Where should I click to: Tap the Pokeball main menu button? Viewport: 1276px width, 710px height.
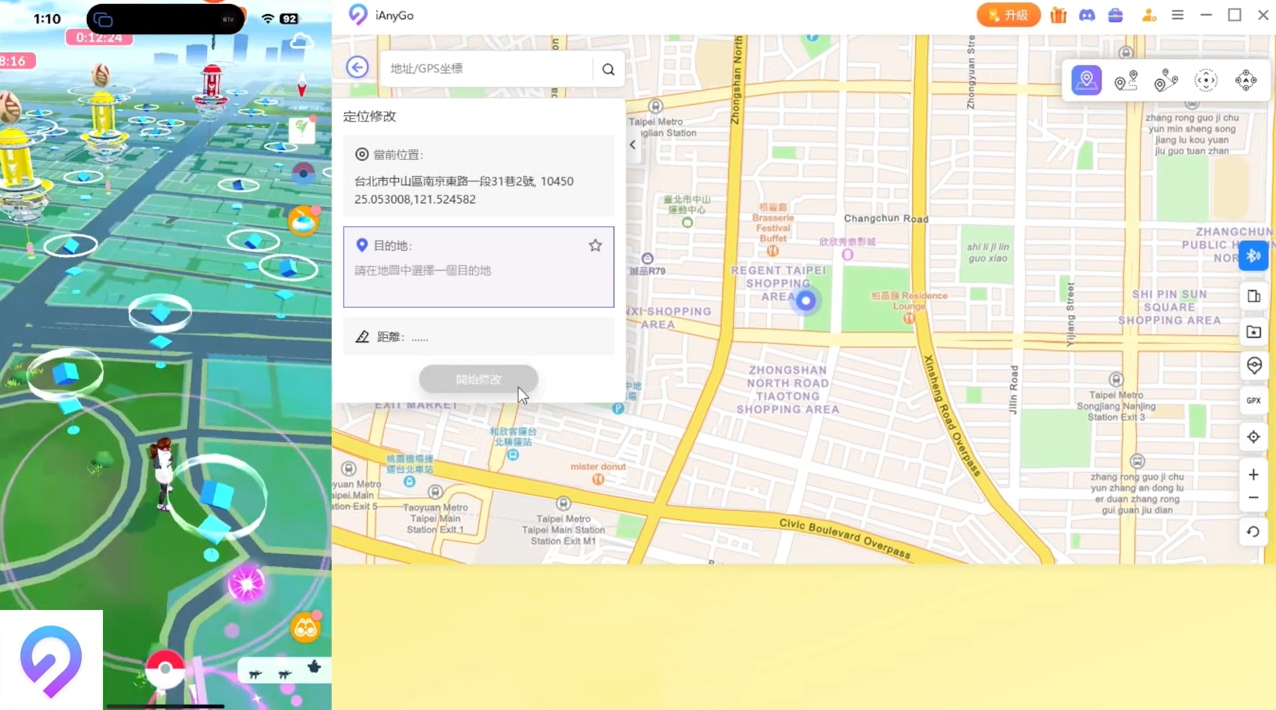point(165,670)
